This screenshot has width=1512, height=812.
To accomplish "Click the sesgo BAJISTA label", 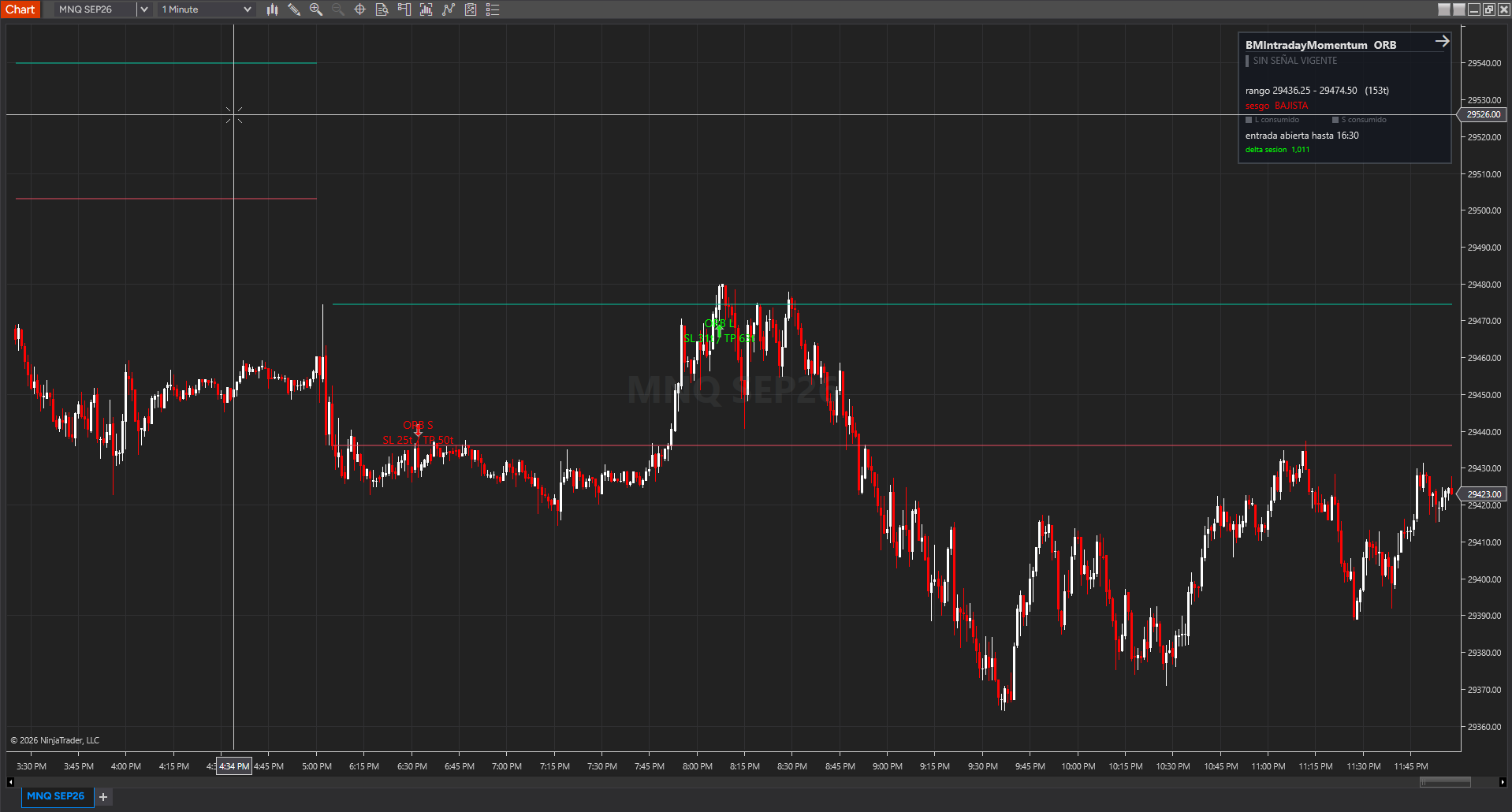I will click(1276, 106).
